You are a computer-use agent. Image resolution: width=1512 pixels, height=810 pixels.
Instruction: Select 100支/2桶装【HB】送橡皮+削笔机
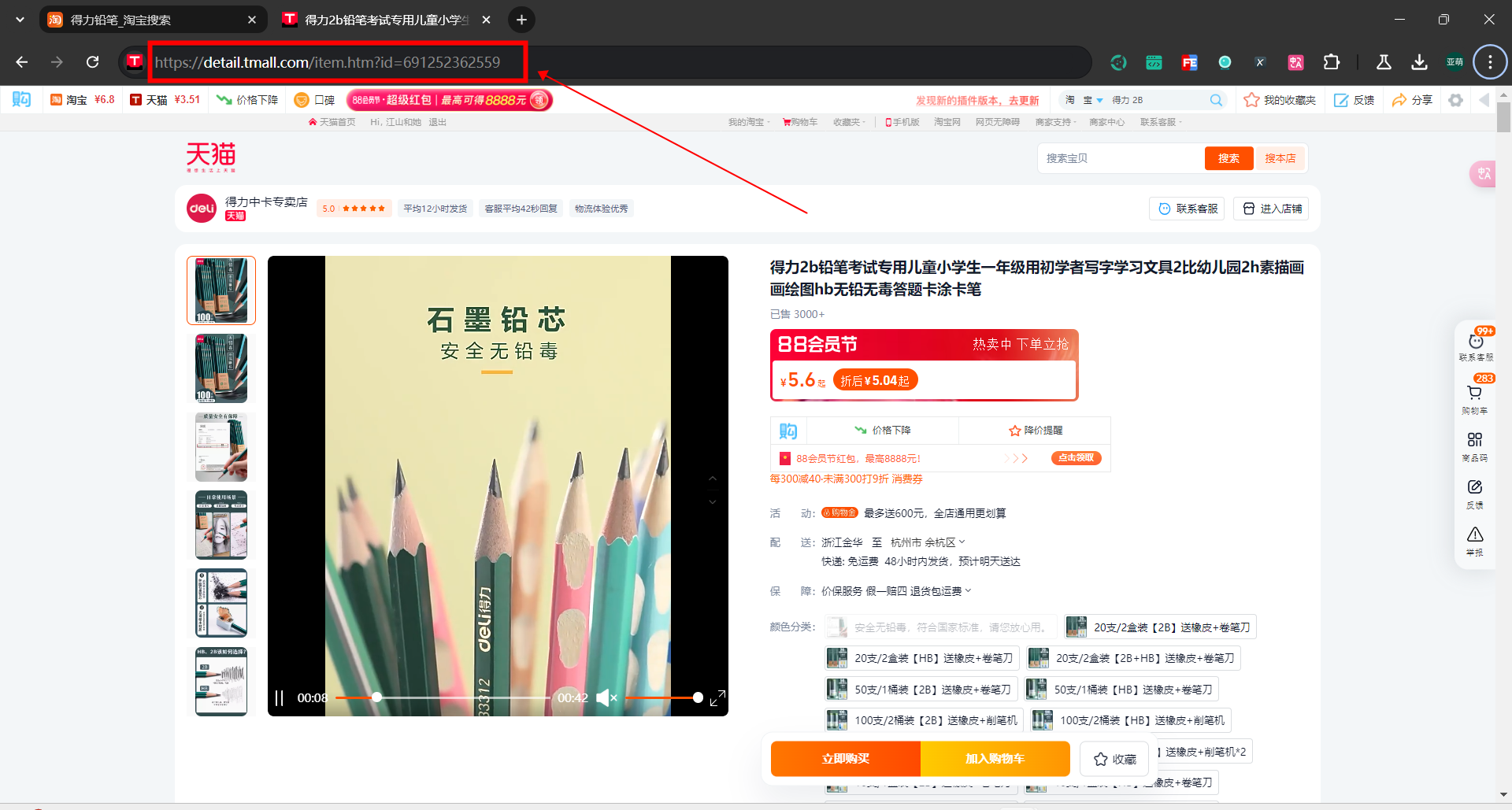(1131, 720)
